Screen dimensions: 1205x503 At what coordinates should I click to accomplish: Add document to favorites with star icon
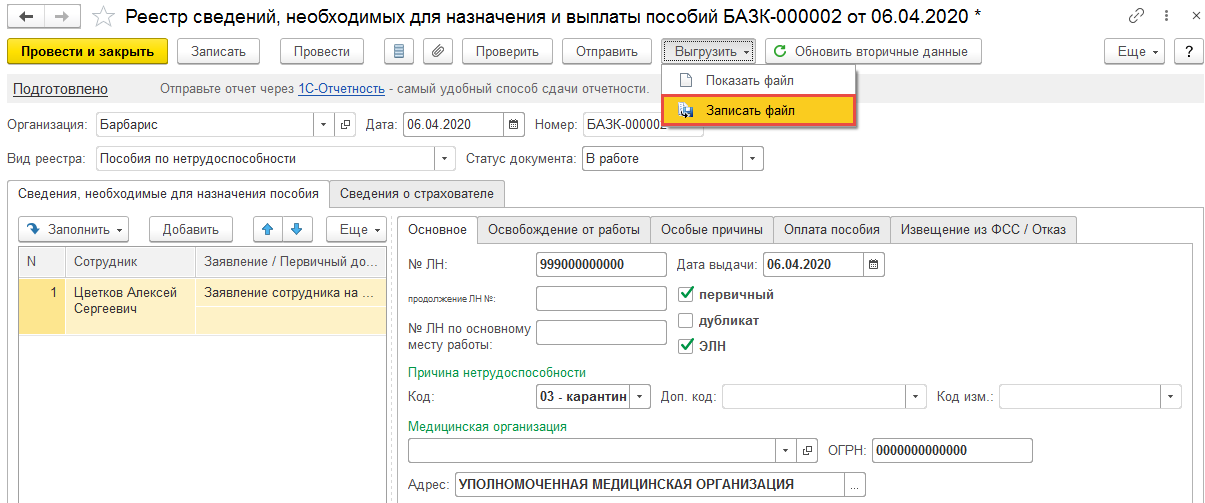[101, 16]
